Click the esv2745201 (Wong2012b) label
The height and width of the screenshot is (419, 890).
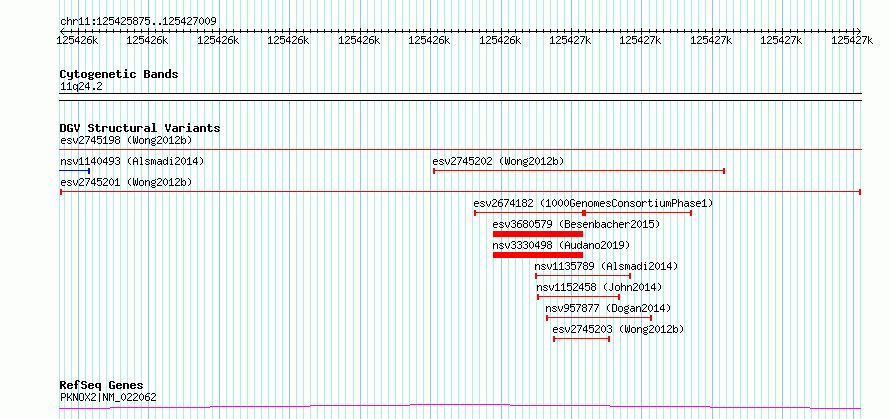click(x=126, y=182)
